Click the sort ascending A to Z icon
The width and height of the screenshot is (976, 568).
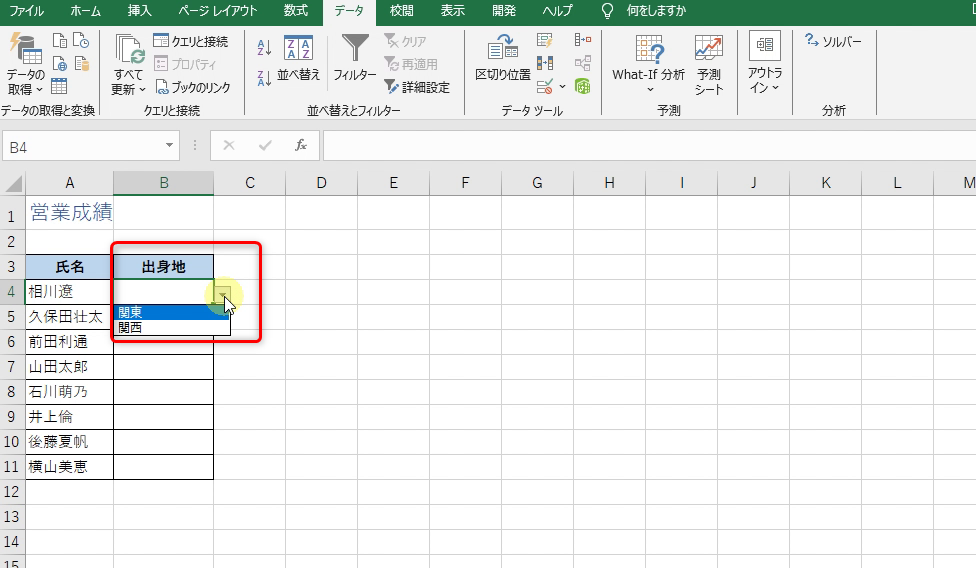(x=264, y=47)
